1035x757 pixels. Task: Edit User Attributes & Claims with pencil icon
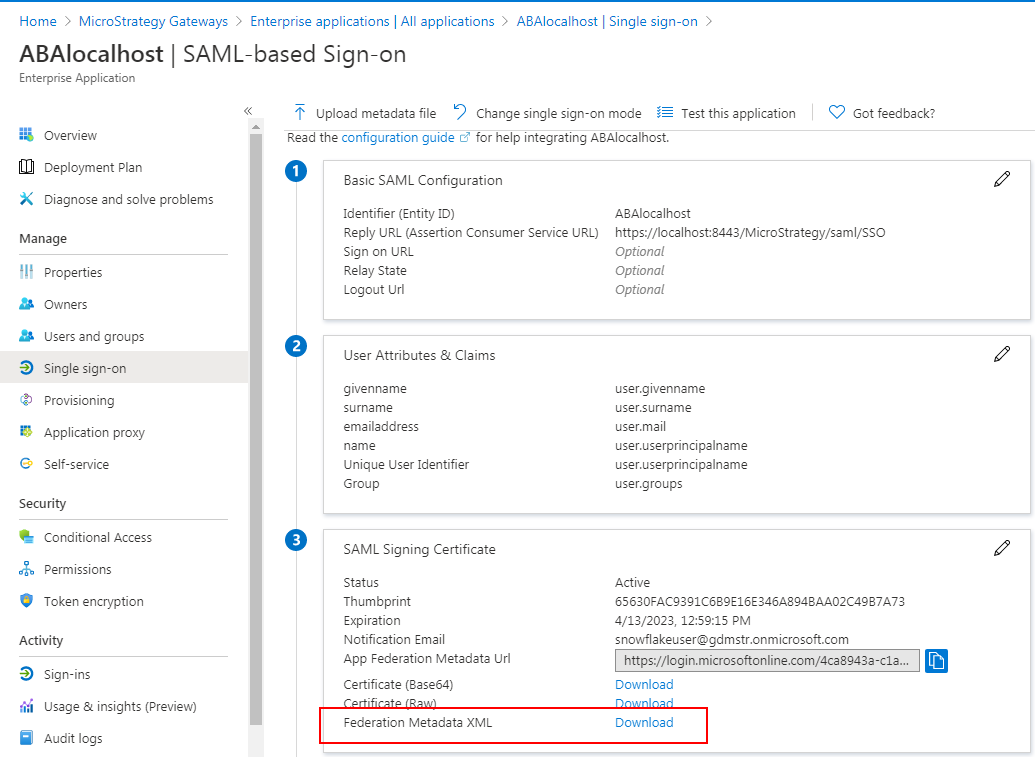pyautogui.click(x=1001, y=354)
